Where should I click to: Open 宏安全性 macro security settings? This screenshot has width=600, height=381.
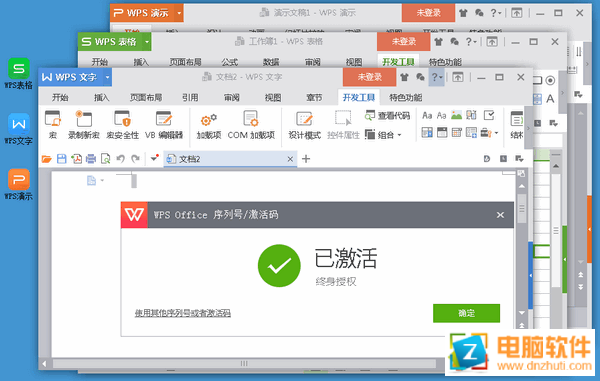[x=122, y=124]
